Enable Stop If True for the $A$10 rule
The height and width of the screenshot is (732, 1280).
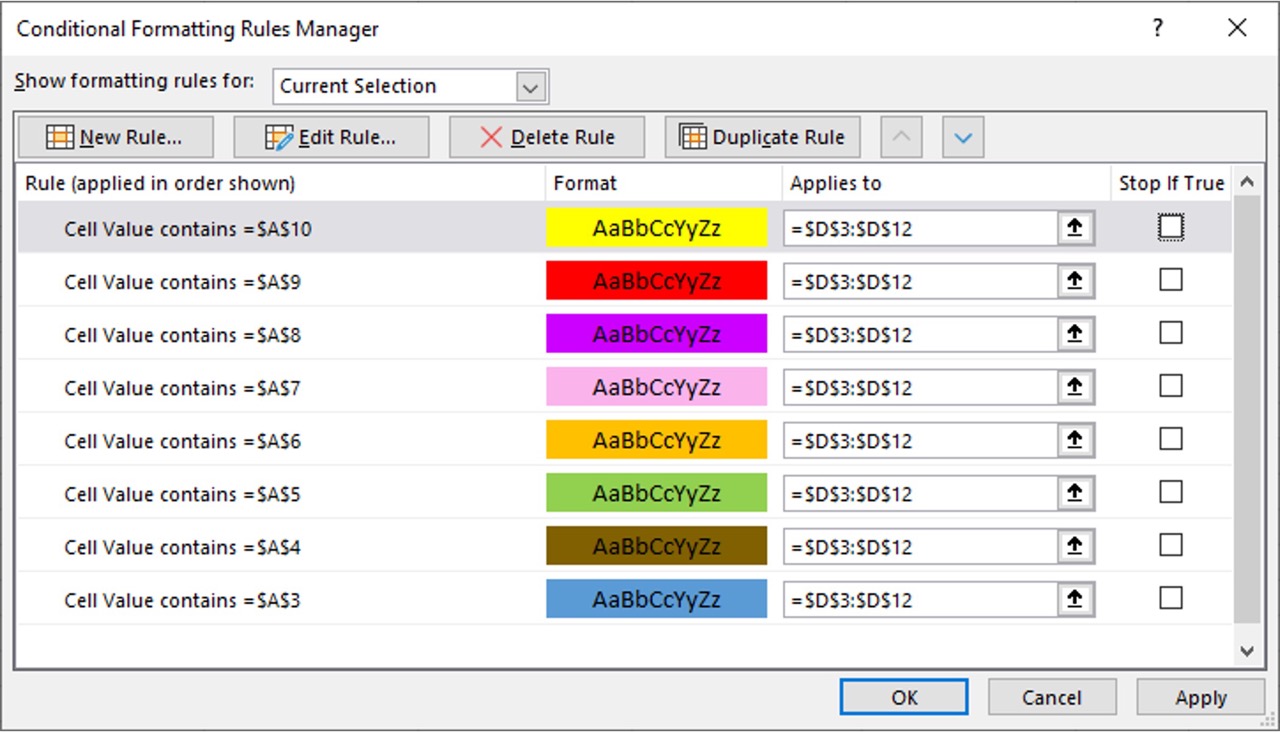point(1170,226)
